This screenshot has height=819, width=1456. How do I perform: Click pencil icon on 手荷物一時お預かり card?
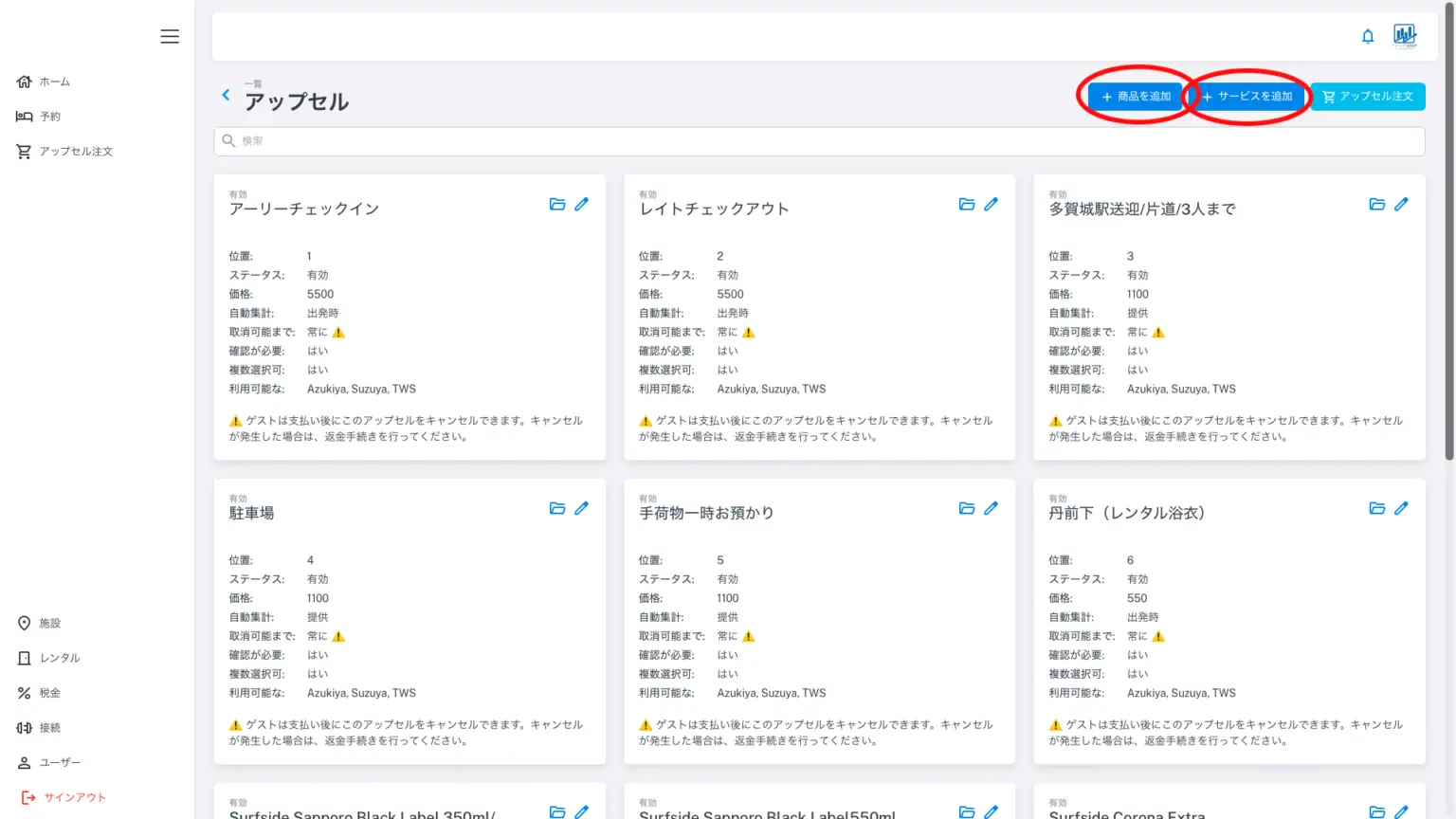pyautogui.click(x=991, y=508)
